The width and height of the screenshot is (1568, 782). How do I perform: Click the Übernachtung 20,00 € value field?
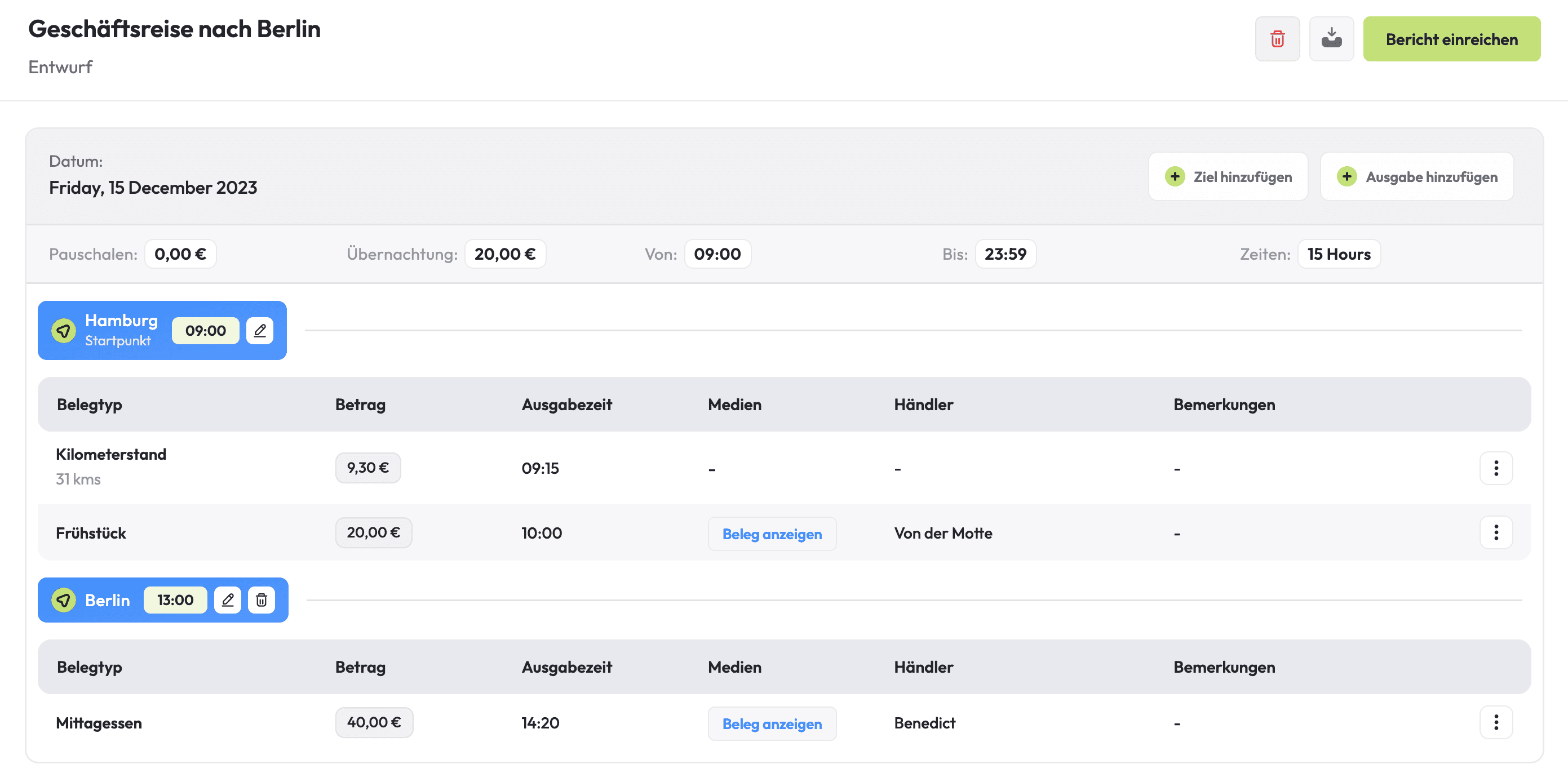(x=504, y=254)
